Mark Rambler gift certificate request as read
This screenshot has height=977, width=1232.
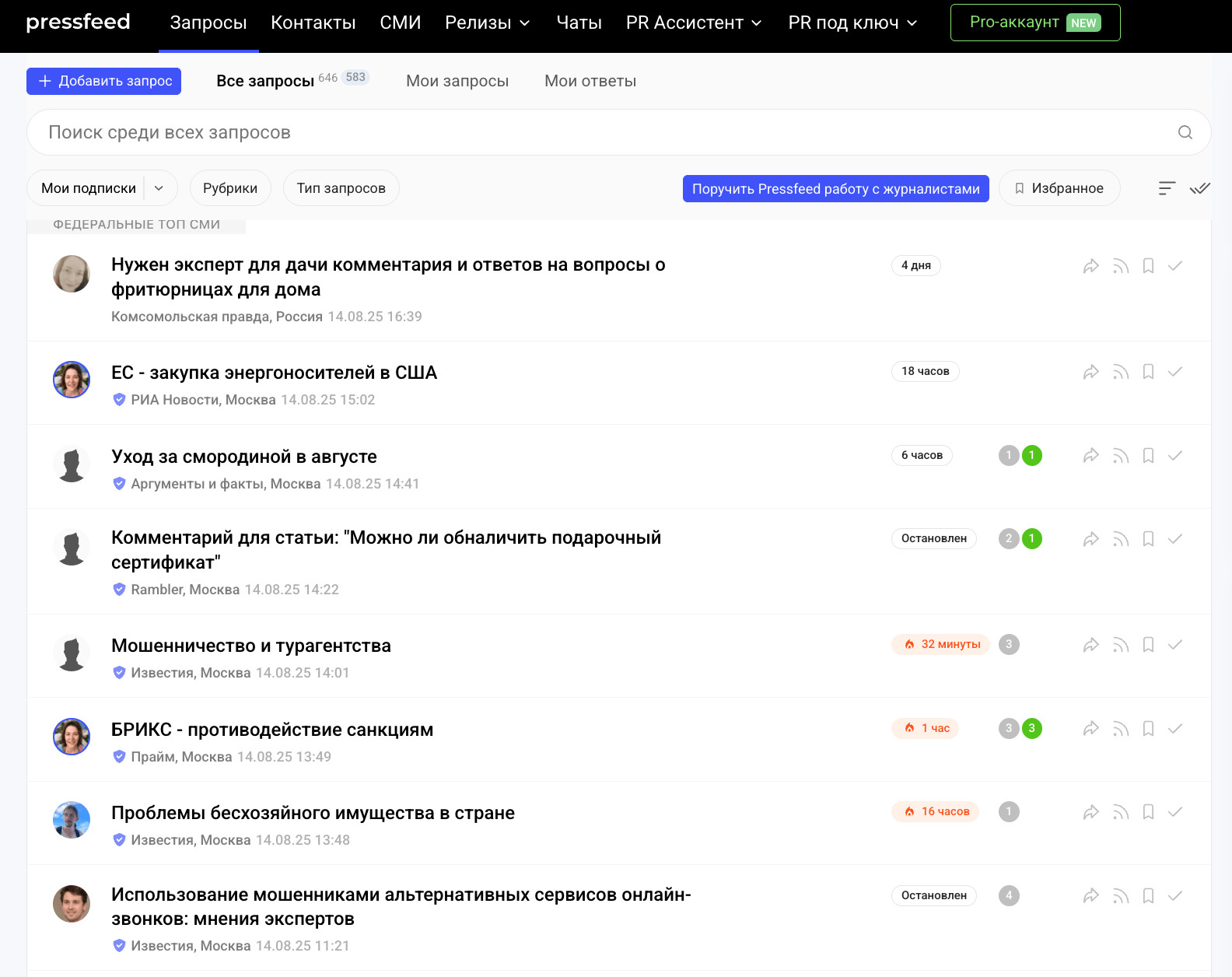tap(1175, 539)
